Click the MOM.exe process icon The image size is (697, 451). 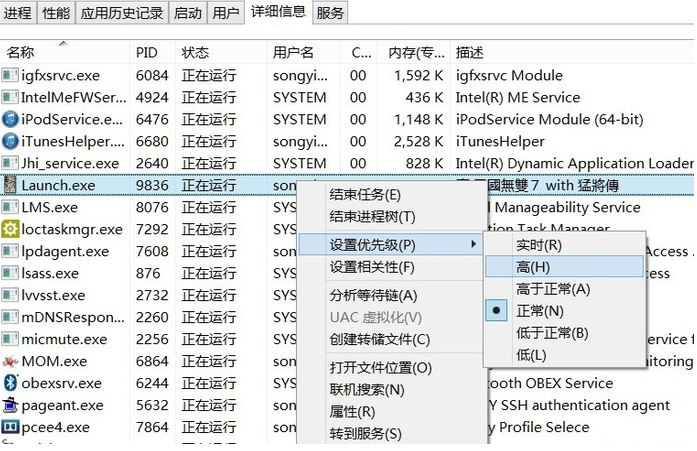click(10, 361)
